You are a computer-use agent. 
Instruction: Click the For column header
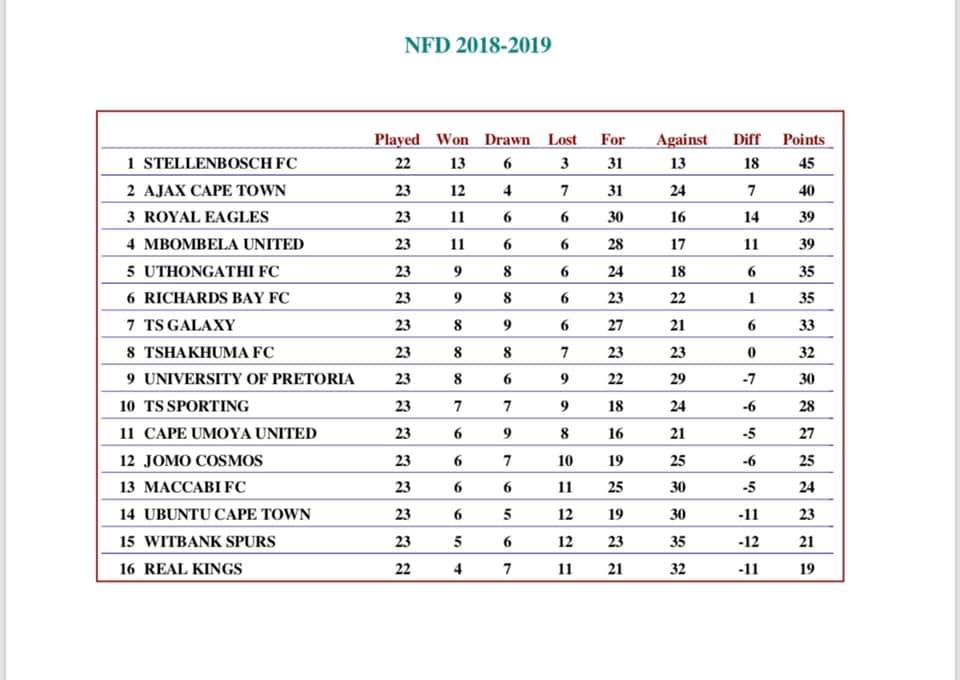(612, 140)
